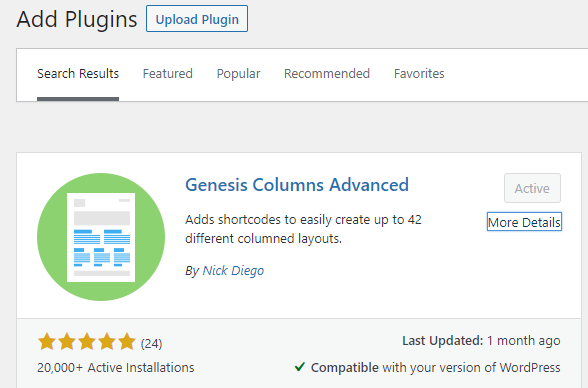Image resolution: width=588 pixels, height=388 pixels.
Task: Click the green compatibility checkmark icon
Action: (300, 367)
